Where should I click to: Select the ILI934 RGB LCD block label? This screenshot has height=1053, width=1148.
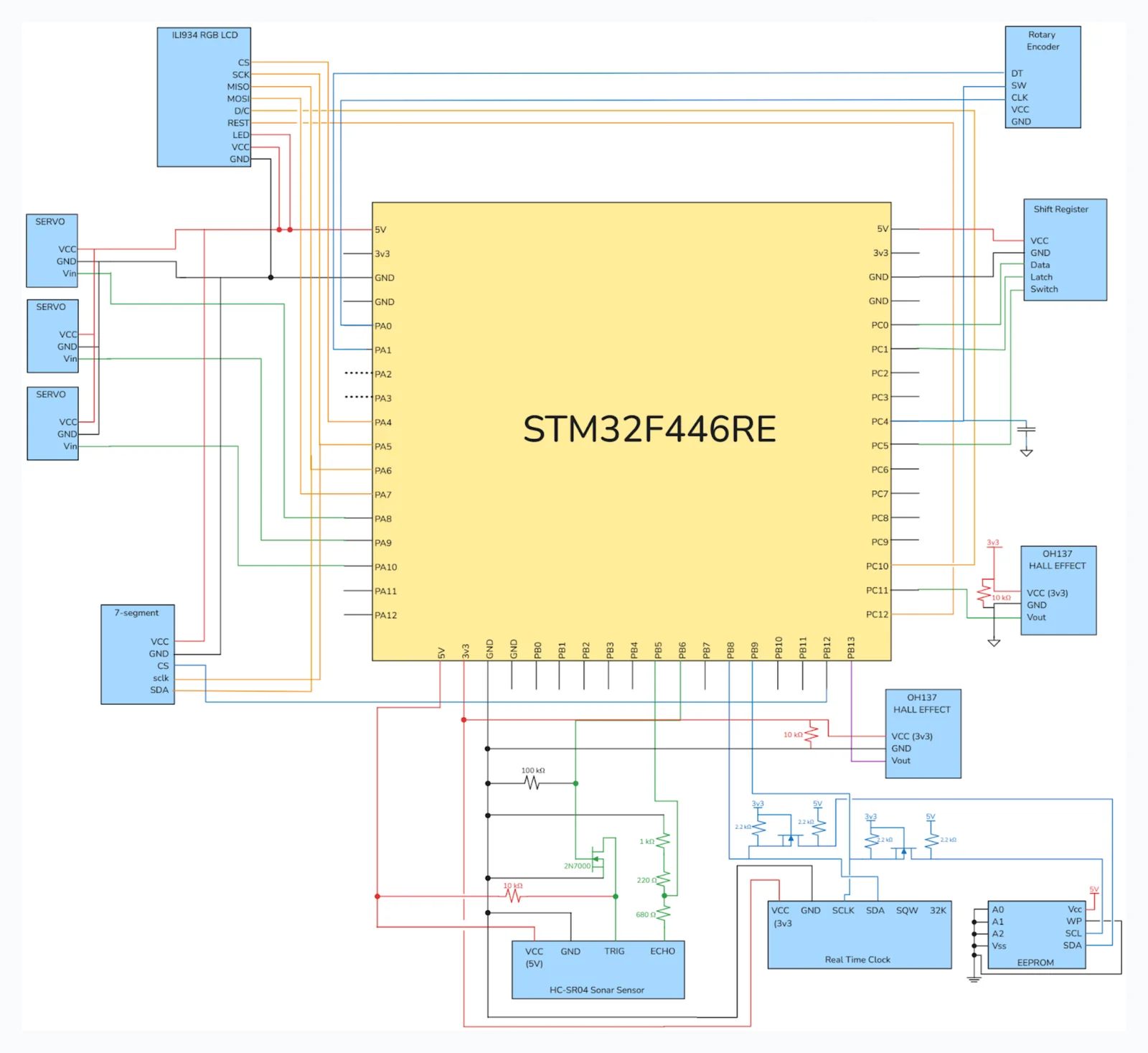(204, 34)
